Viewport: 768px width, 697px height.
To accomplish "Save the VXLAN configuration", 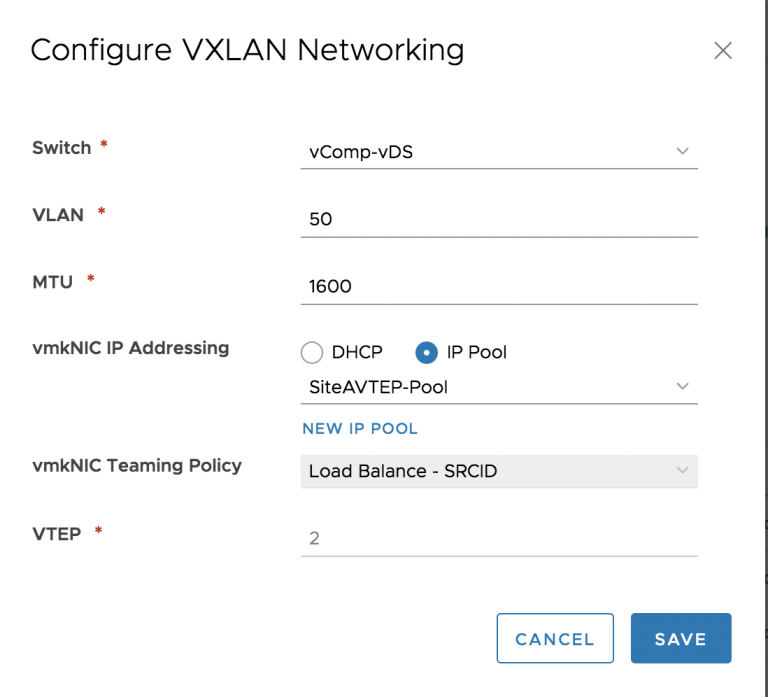I will coord(680,639).
